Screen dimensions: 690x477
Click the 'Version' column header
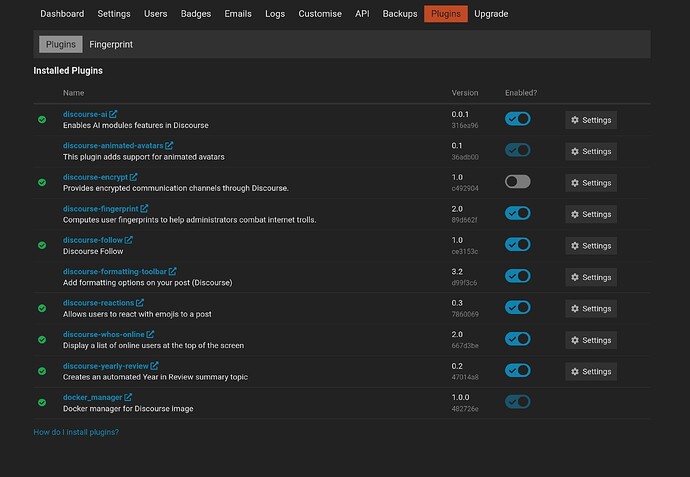(465, 93)
